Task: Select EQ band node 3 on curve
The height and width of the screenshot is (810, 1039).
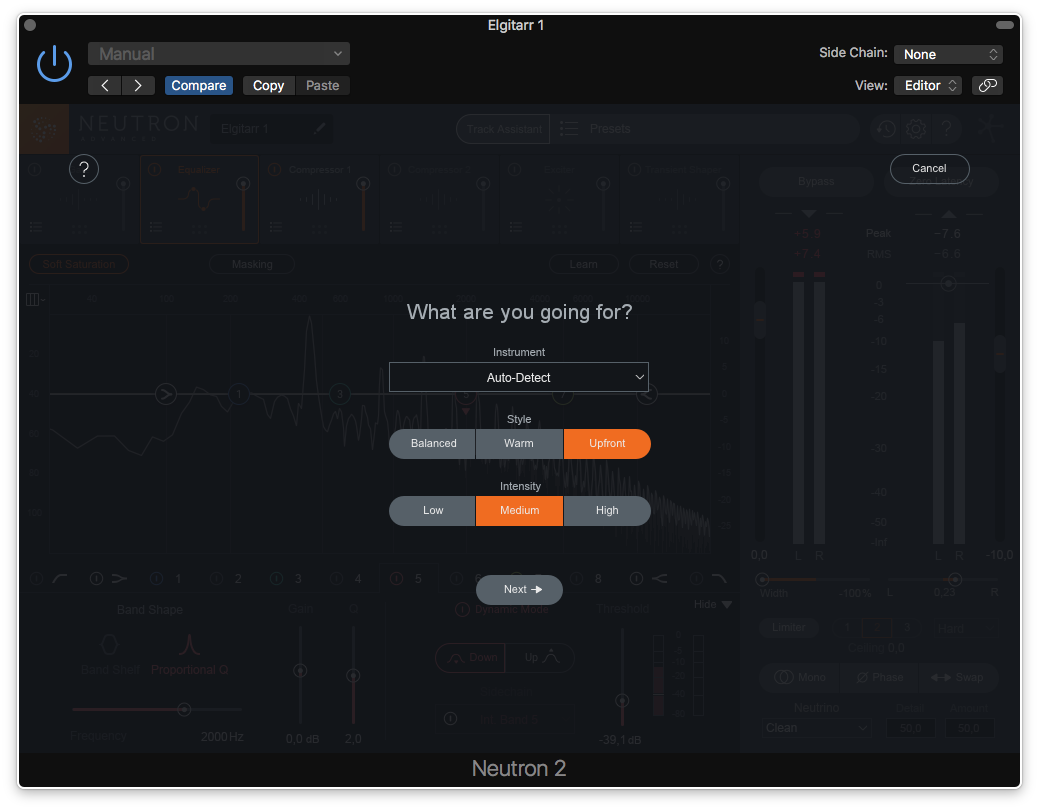Action: 340,394
